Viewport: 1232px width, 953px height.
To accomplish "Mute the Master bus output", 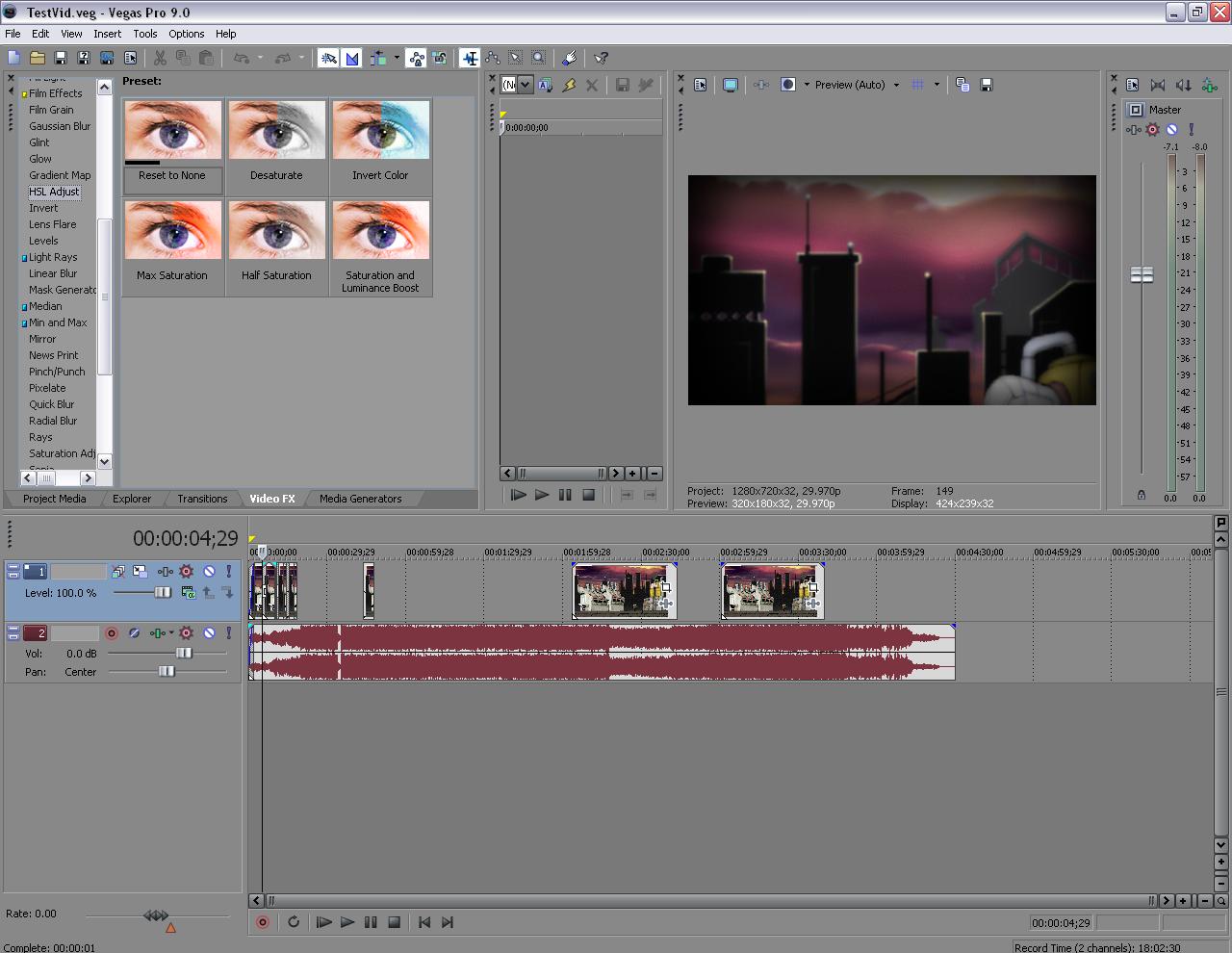I will point(1172,129).
